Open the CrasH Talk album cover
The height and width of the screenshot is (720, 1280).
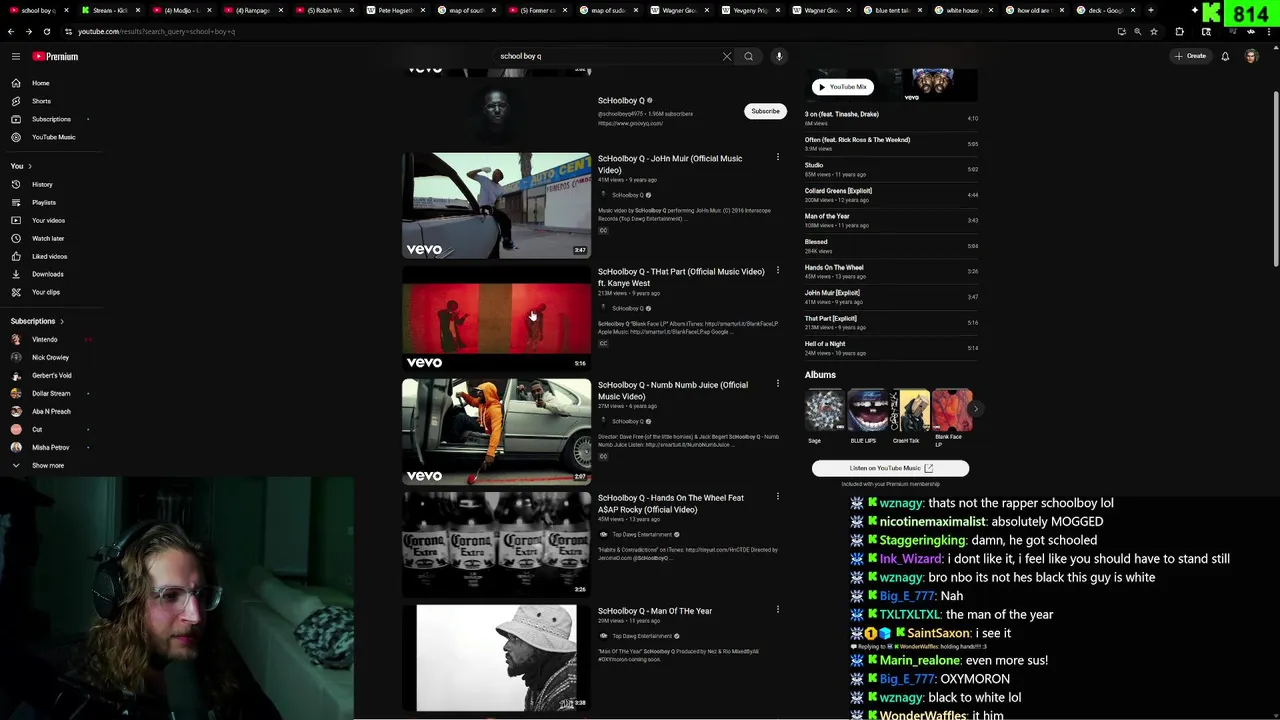click(910, 410)
